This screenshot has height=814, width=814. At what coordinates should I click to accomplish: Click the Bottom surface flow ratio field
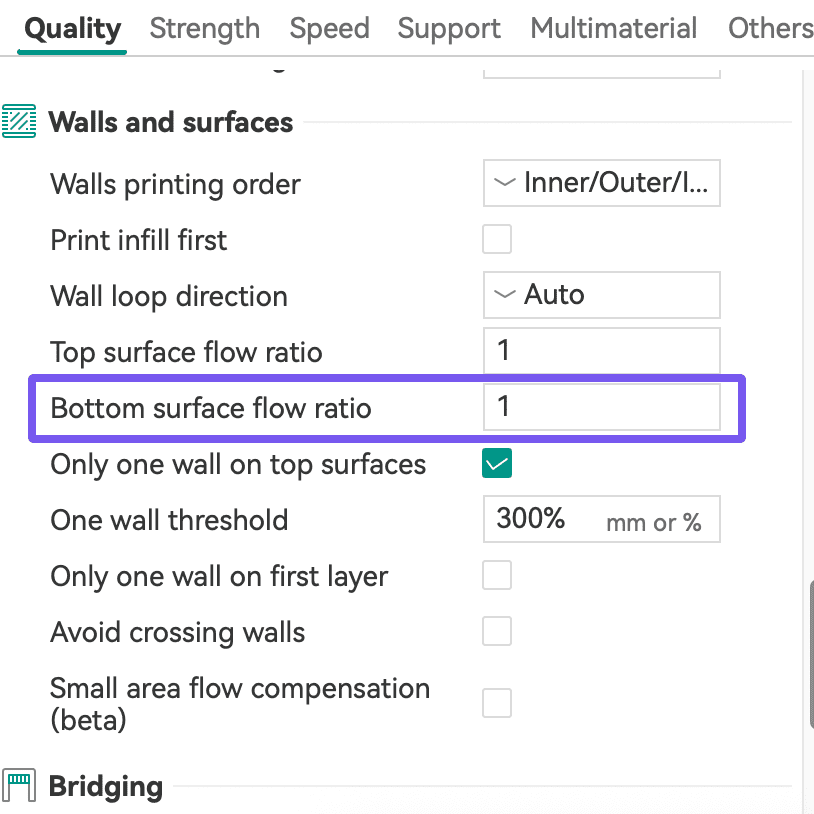[x=601, y=407]
